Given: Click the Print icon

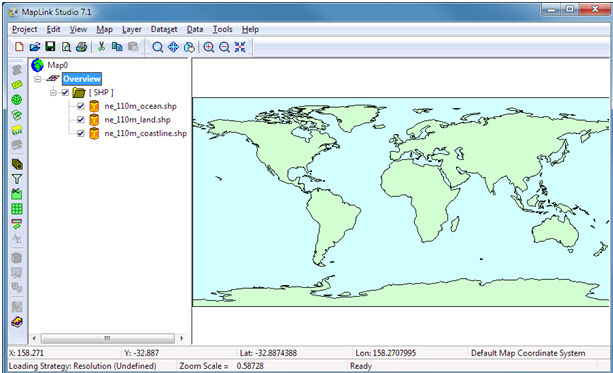Looking at the screenshot, I should 82,47.
